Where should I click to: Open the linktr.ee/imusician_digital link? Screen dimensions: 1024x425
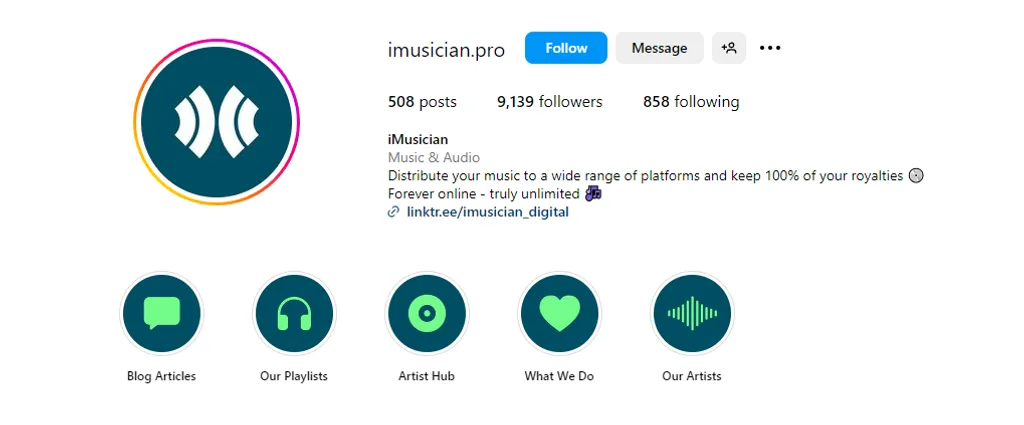487,212
